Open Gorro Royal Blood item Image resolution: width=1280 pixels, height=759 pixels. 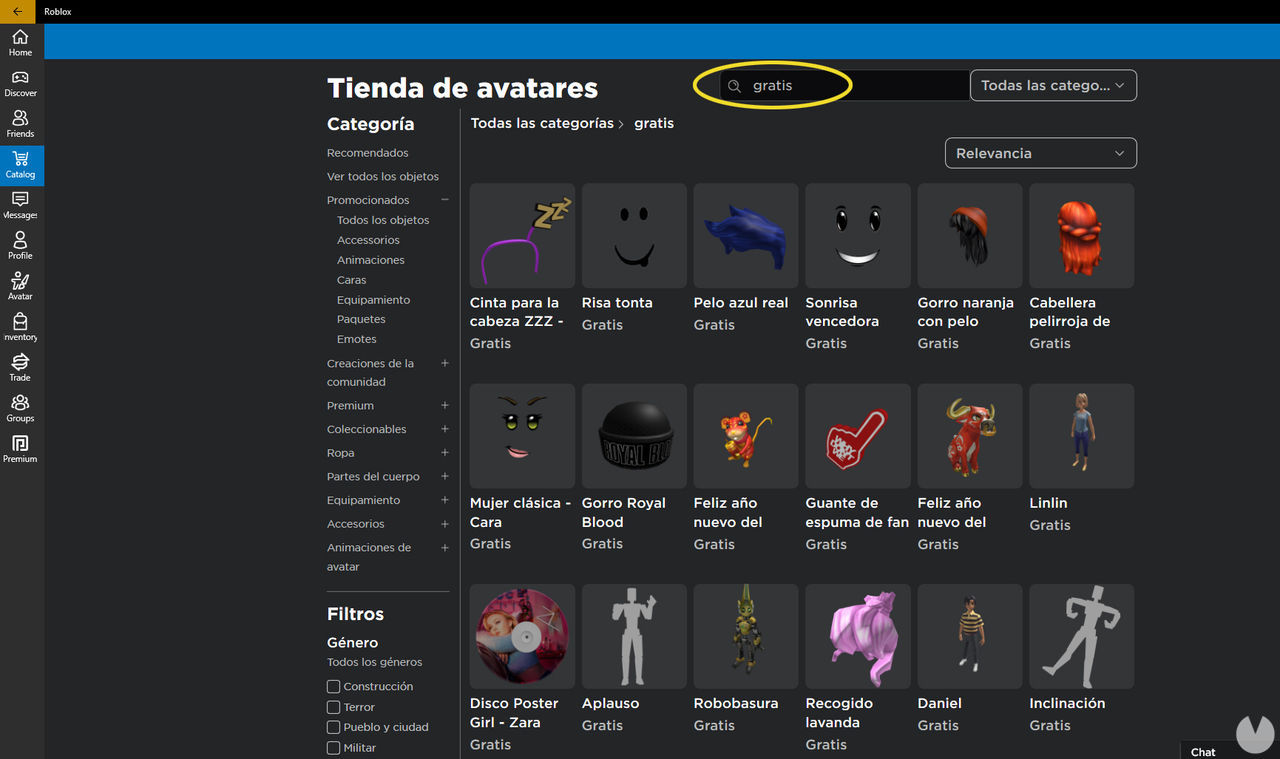click(x=634, y=468)
